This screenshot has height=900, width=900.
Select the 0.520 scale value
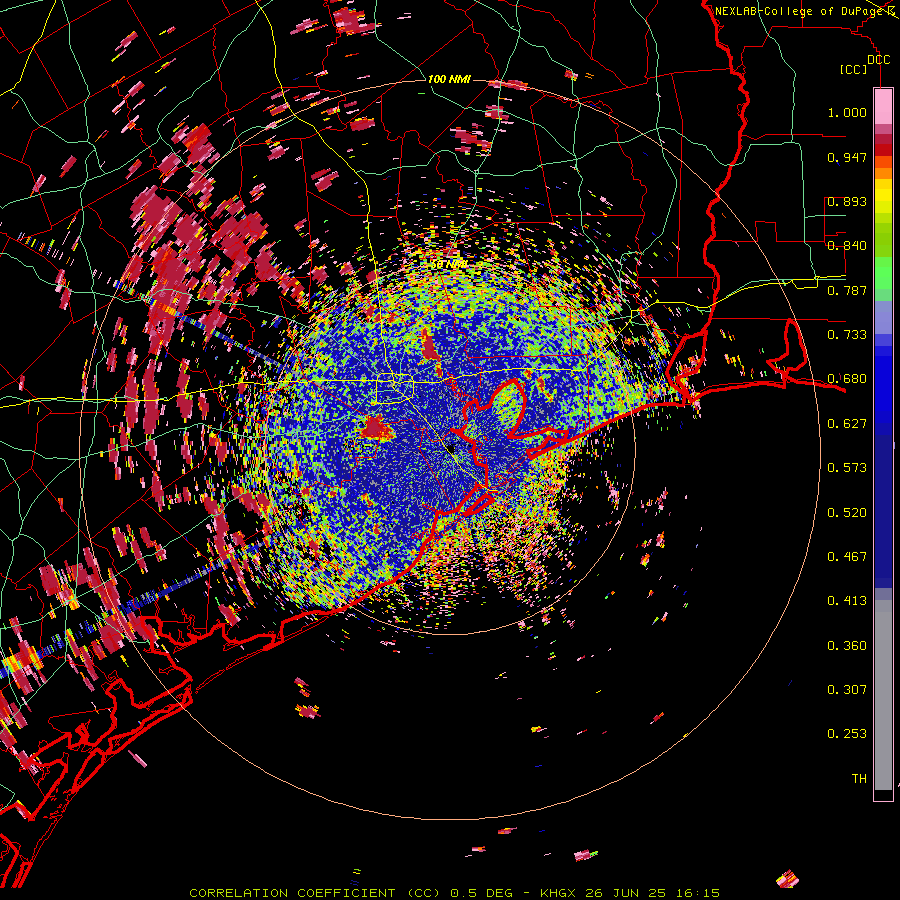click(x=847, y=513)
